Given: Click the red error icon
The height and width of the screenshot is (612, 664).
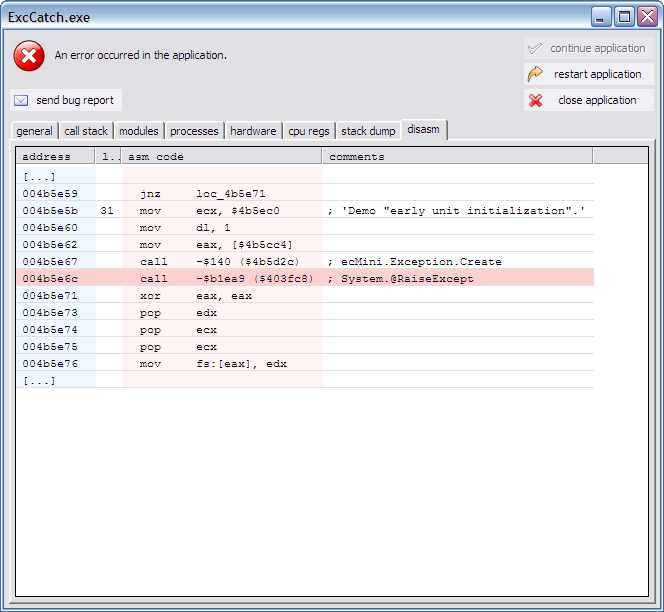Looking at the screenshot, I should point(29,56).
